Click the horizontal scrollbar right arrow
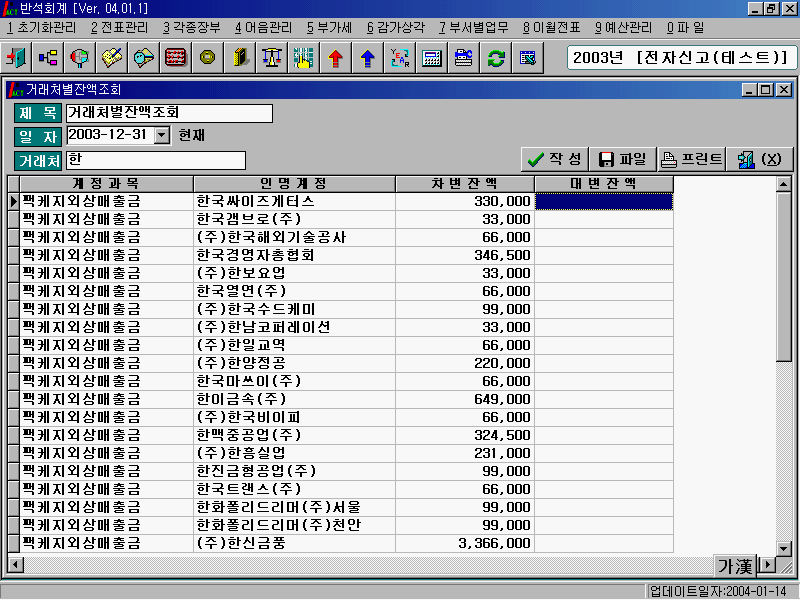Image resolution: width=800 pixels, height=600 pixels. (767, 565)
